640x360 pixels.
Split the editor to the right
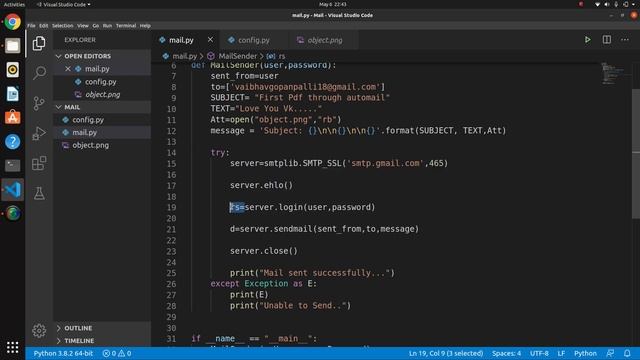[607, 40]
